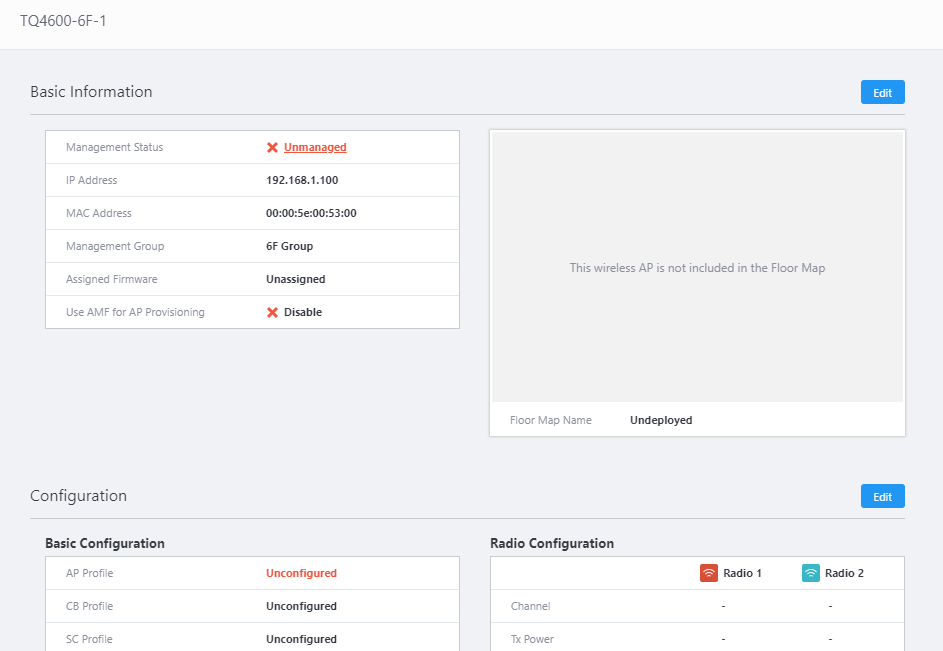Click the red Radio 1 wifi icon
Screen dimensions: 943x651
[709, 573]
